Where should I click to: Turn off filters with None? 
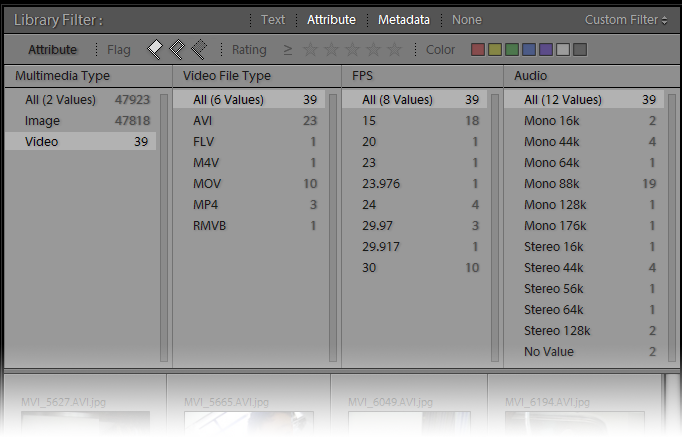click(466, 20)
